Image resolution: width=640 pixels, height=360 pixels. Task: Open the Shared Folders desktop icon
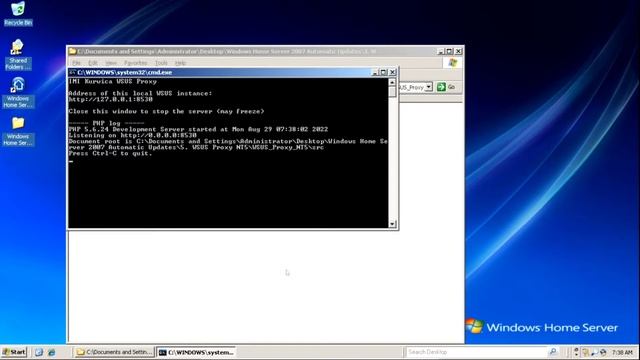18,54
